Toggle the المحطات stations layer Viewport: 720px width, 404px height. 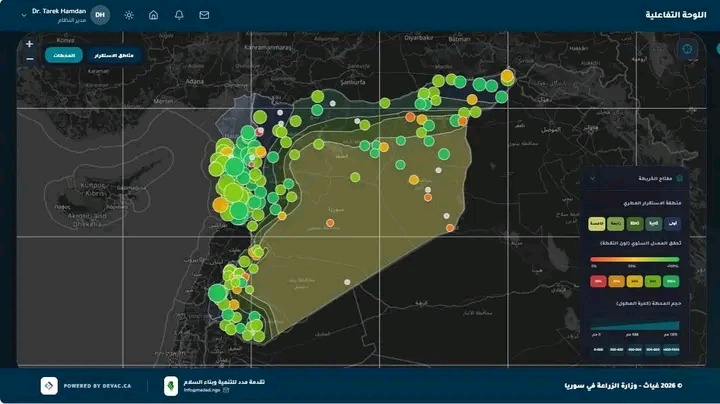(x=63, y=55)
